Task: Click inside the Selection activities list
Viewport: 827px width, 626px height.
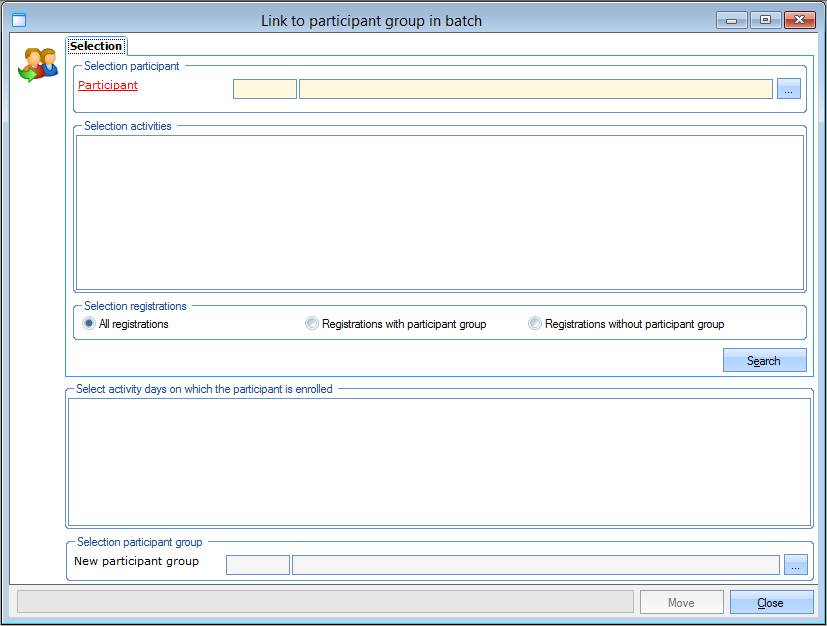Action: click(x=439, y=212)
